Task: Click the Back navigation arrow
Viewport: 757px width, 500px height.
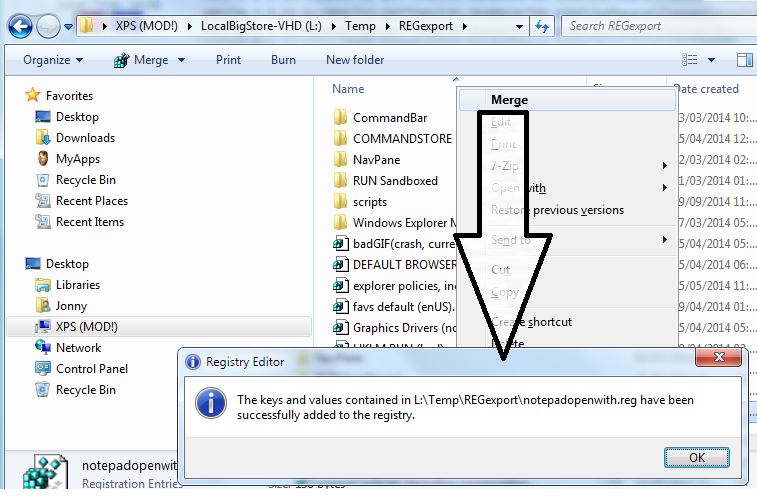Action: click(20, 26)
